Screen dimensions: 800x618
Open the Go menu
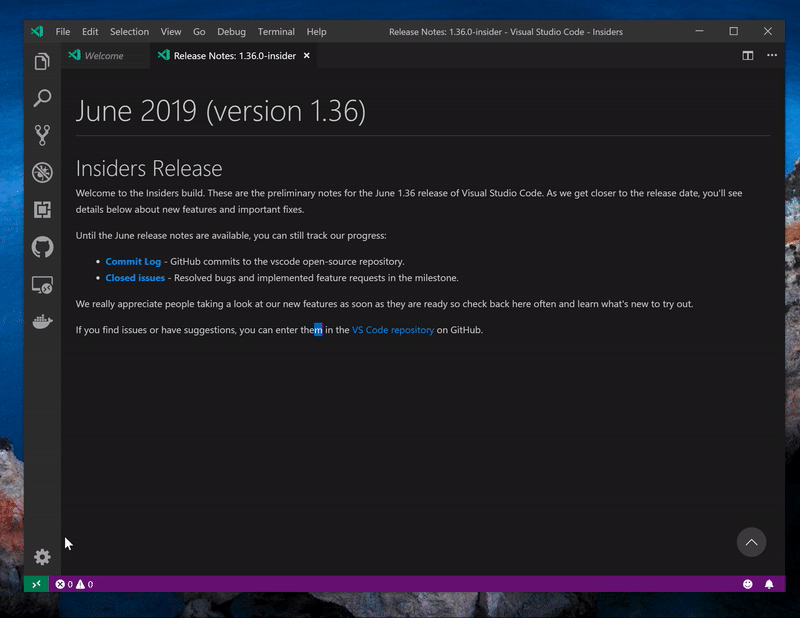tap(199, 32)
